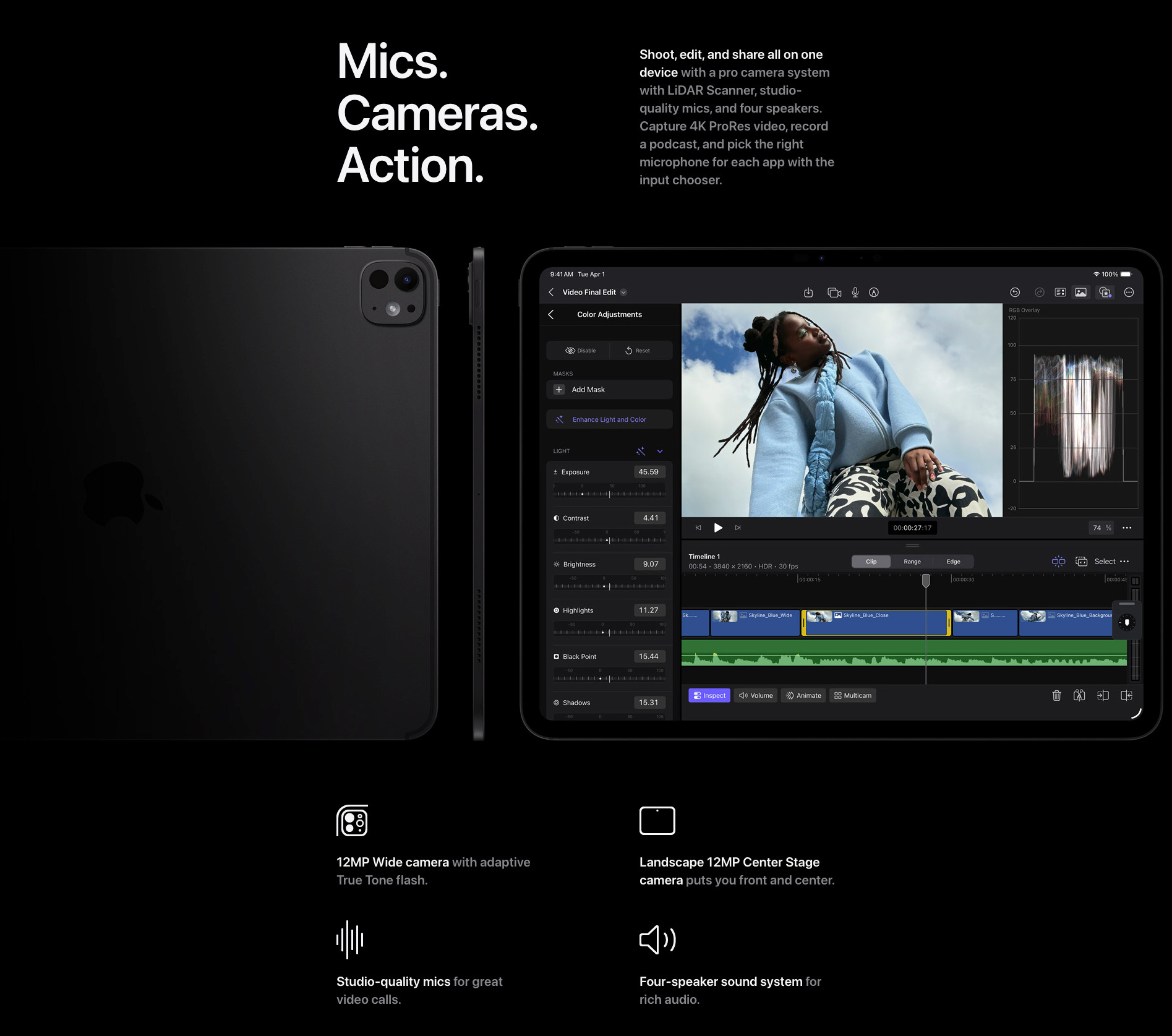Image resolution: width=1172 pixels, height=1036 pixels.
Task: Click the magic wand in Light section
Action: (x=641, y=452)
